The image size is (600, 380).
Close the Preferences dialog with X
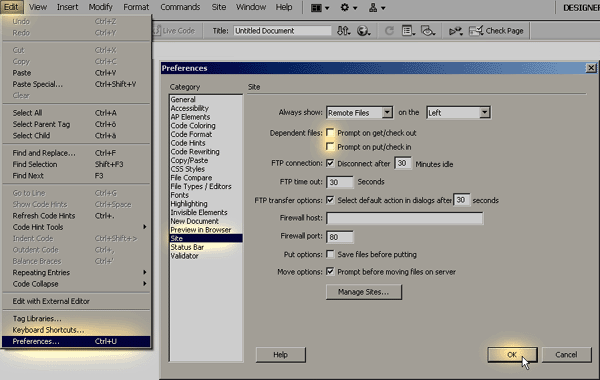click(591, 68)
